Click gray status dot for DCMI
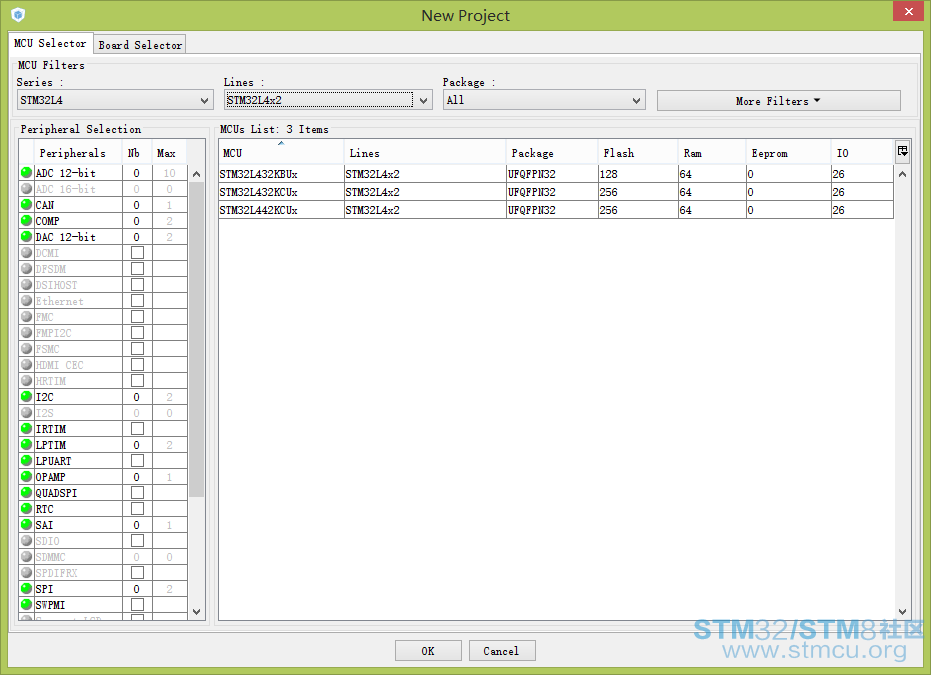 [x=26, y=252]
